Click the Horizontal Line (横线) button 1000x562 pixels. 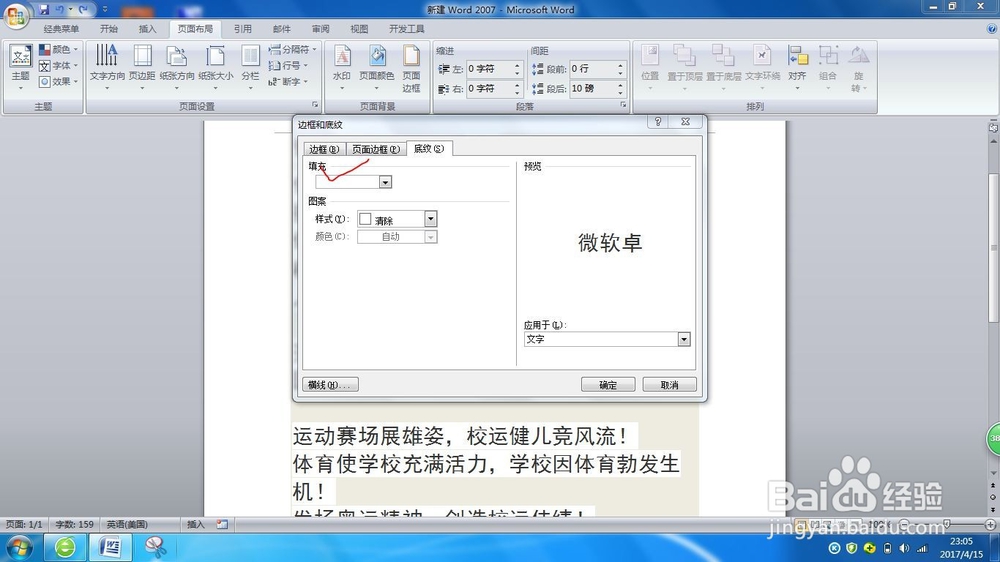tap(330, 385)
